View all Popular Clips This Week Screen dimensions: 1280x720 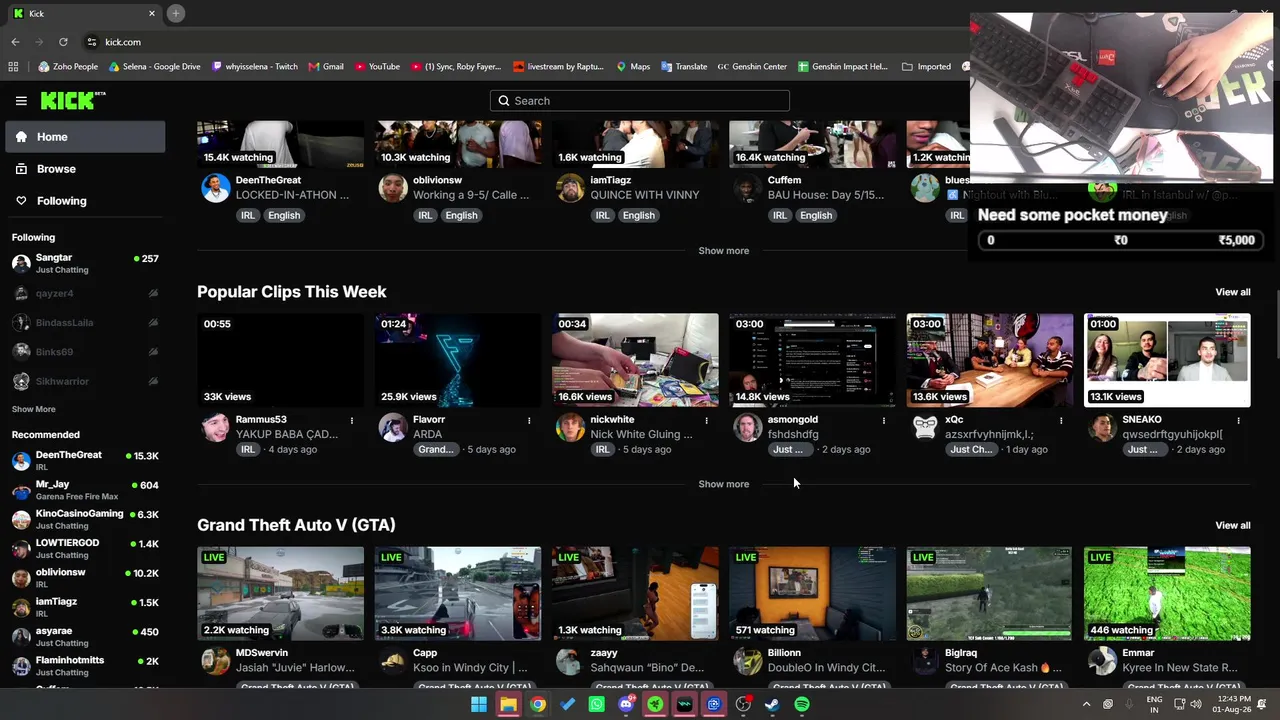coord(1233,292)
